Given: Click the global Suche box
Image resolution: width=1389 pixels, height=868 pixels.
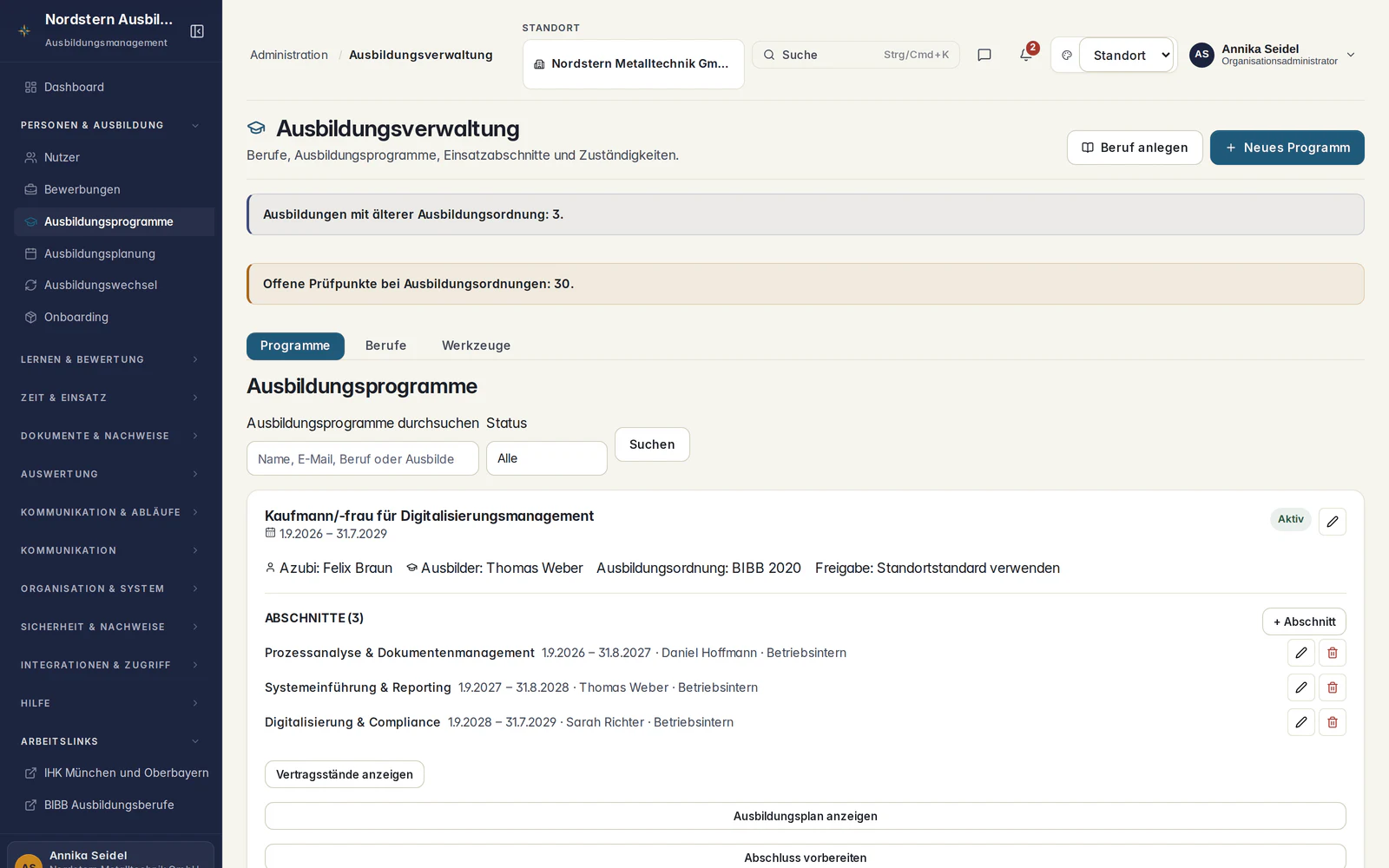Looking at the screenshot, I should click(856, 55).
